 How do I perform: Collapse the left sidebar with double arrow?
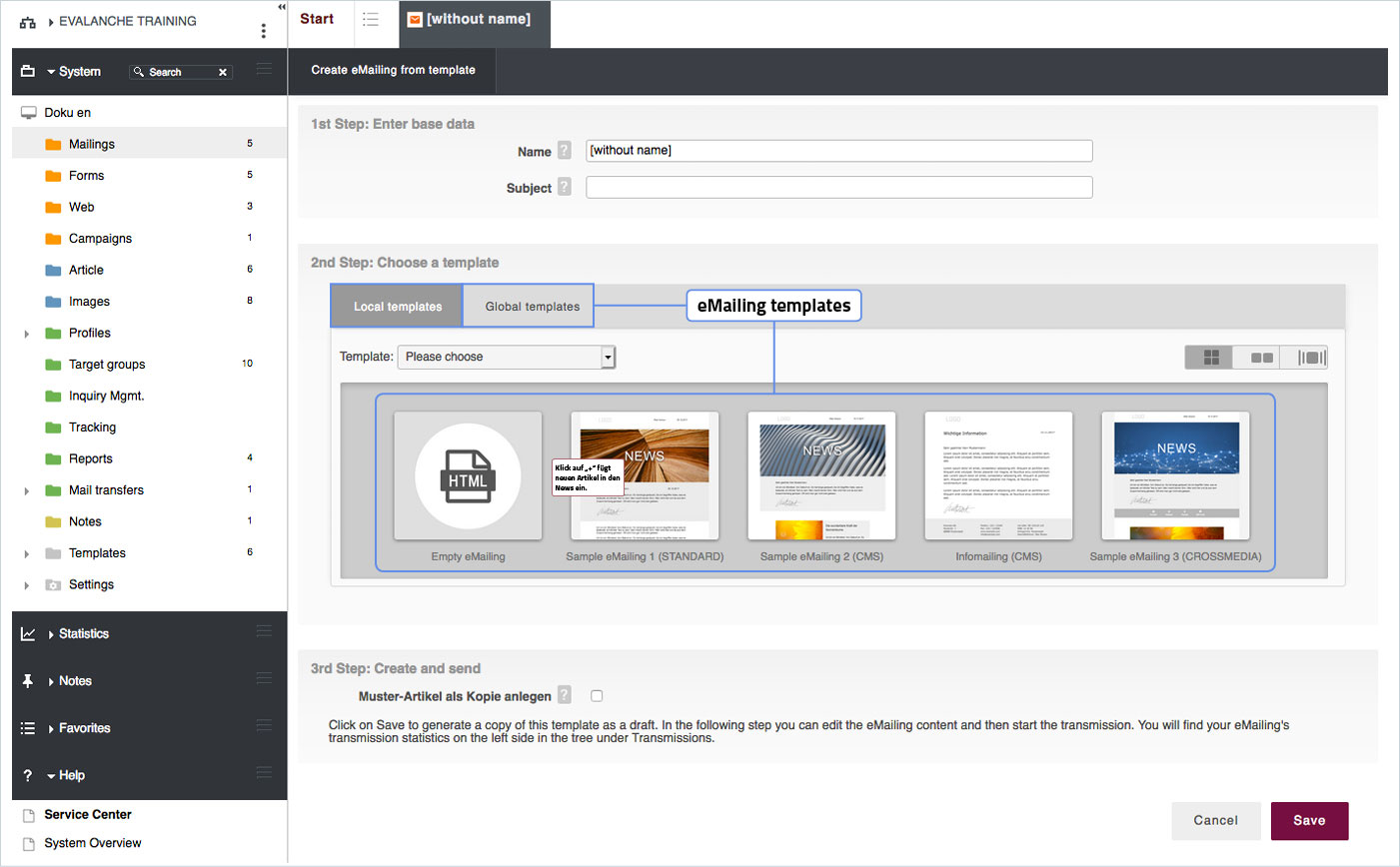281,7
